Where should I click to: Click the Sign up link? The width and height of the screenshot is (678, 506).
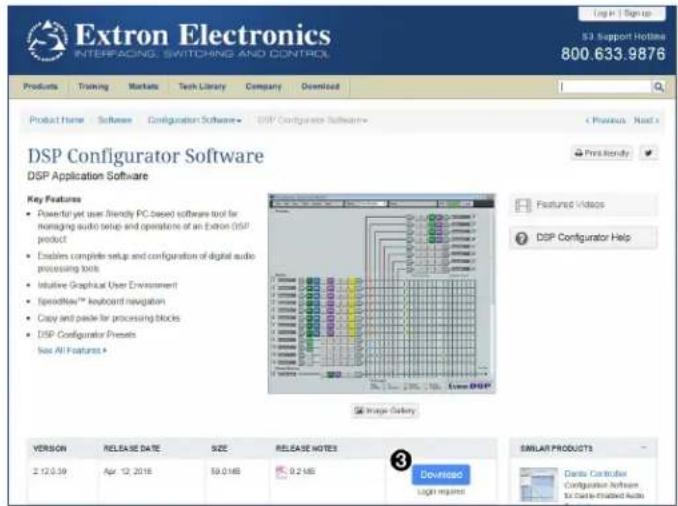coord(638,13)
